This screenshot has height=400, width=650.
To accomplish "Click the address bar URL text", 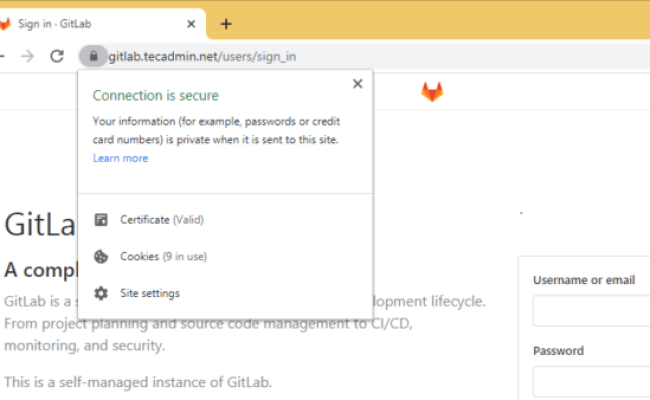I will [202, 56].
